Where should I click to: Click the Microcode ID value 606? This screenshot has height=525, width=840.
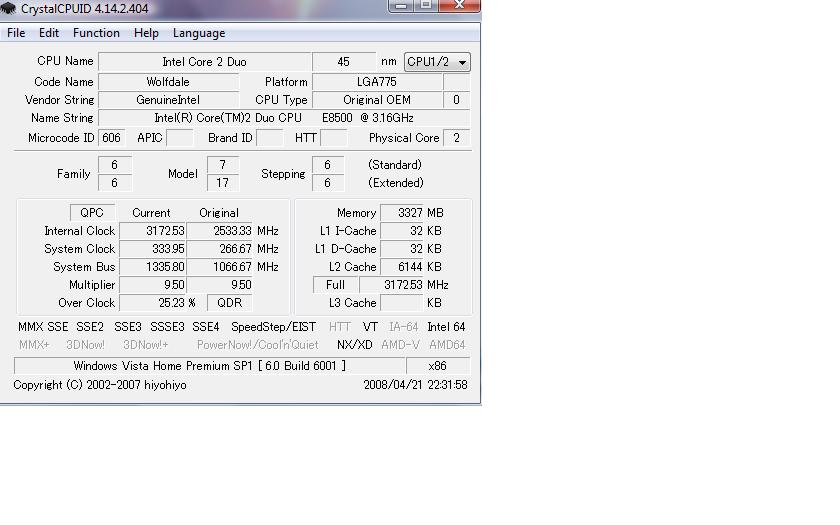pyautogui.click(x=111, y=138)
